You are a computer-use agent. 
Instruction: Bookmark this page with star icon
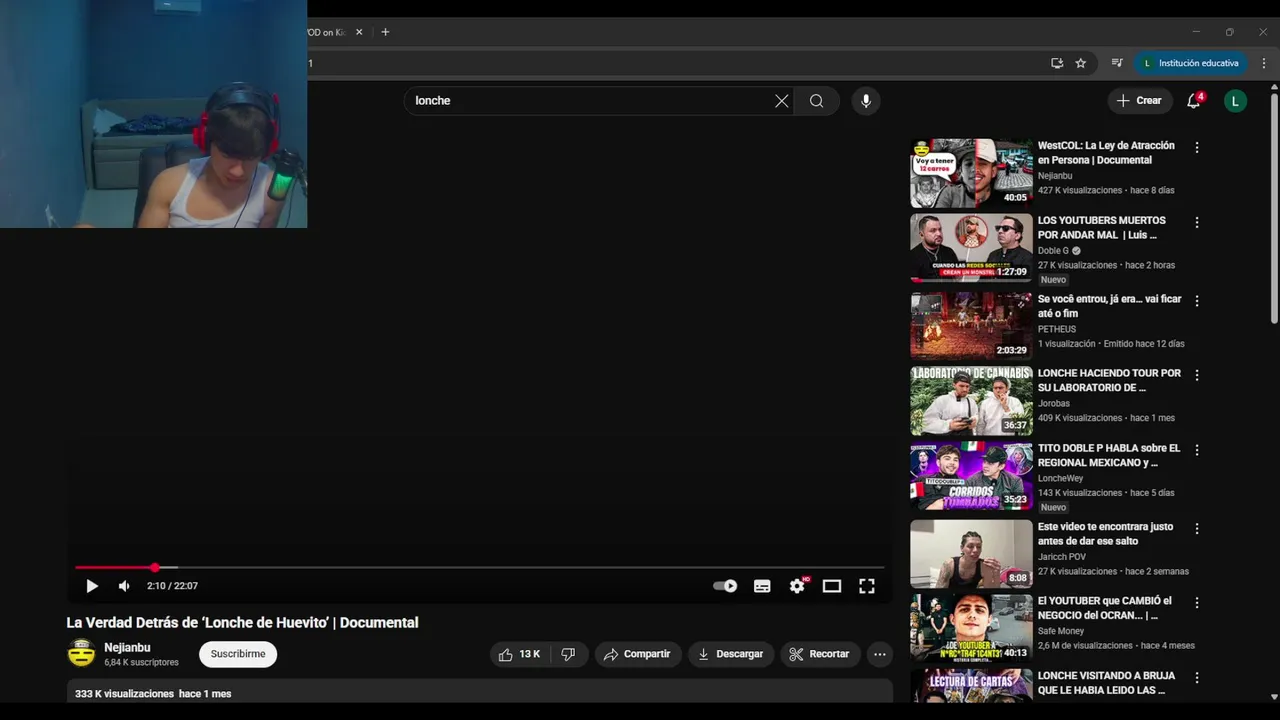(x=1081, y=63)
